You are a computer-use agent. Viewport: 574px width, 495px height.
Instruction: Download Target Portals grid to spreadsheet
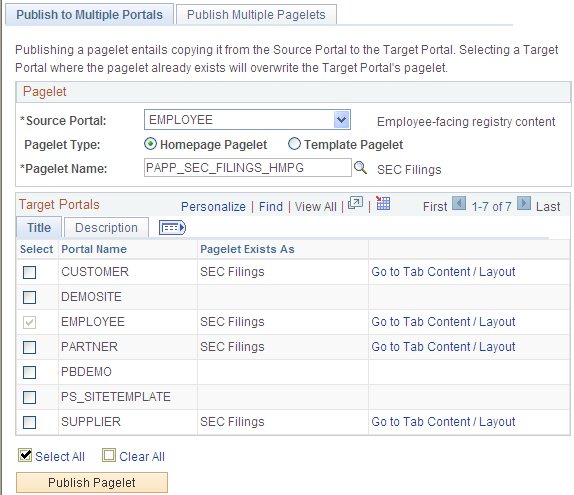click(x=383, y=203)
